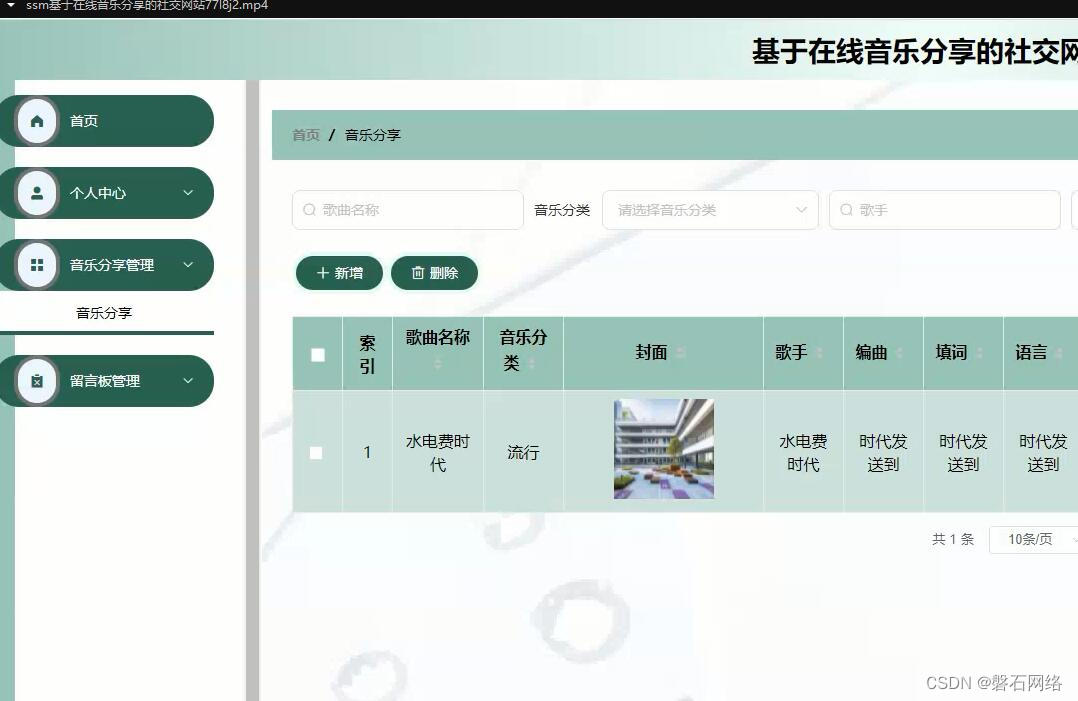1078x701 pixels.
Task: Click the 删除 delete button
Action: (x=434, y=273)
